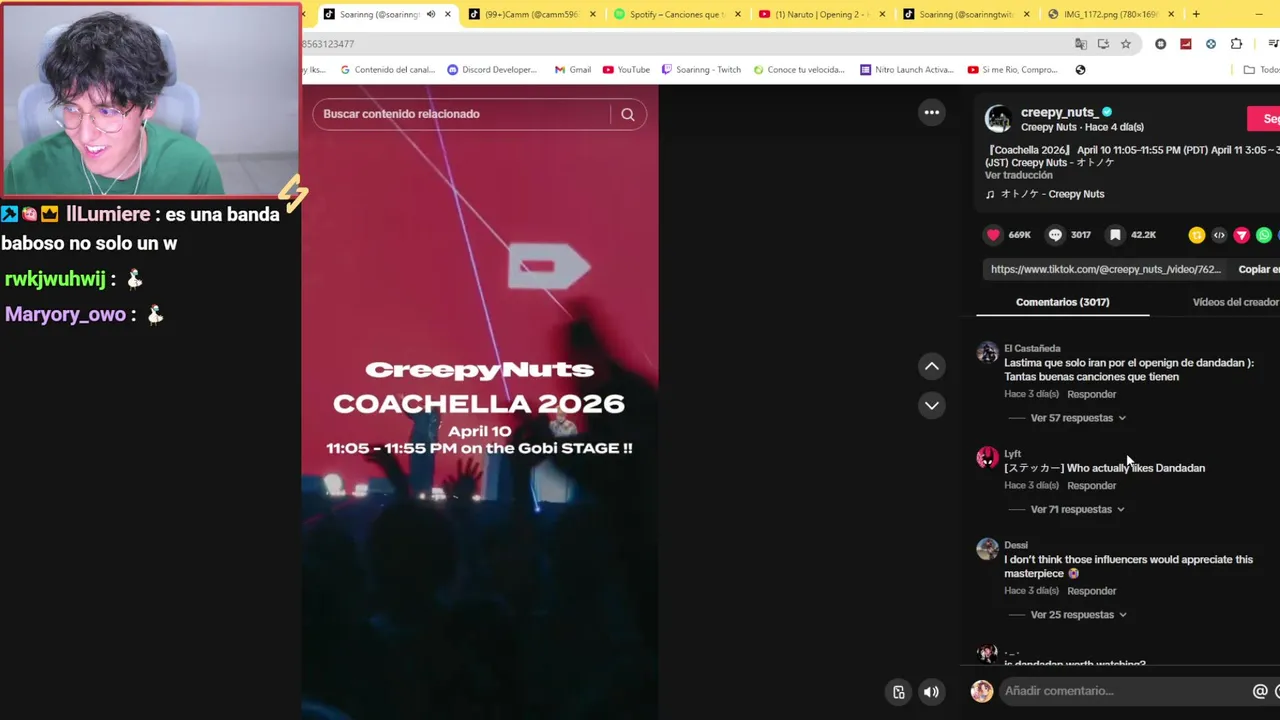This screenshot has width=1280, height=720.
Task: Open Contenido del canal bookmark
Action: click(x=388, y=70)
